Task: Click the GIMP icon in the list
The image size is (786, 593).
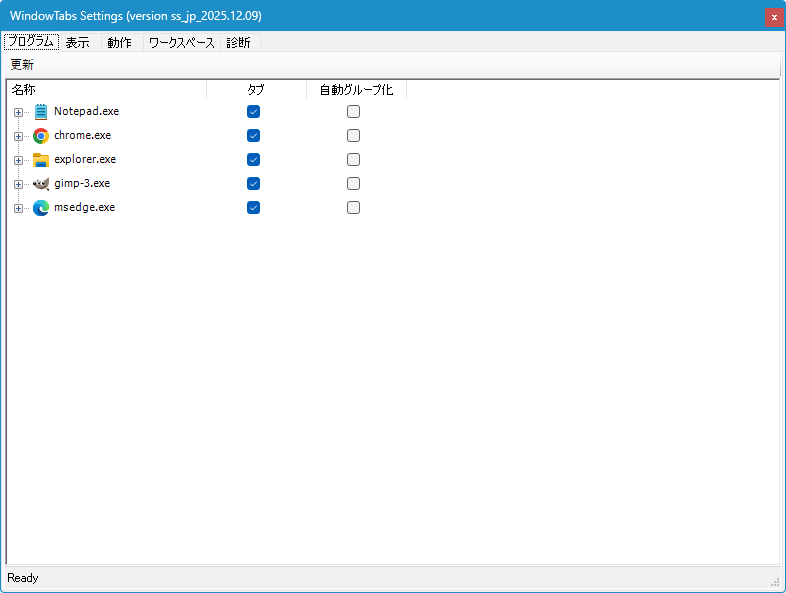Action: (x=41, y=184)
